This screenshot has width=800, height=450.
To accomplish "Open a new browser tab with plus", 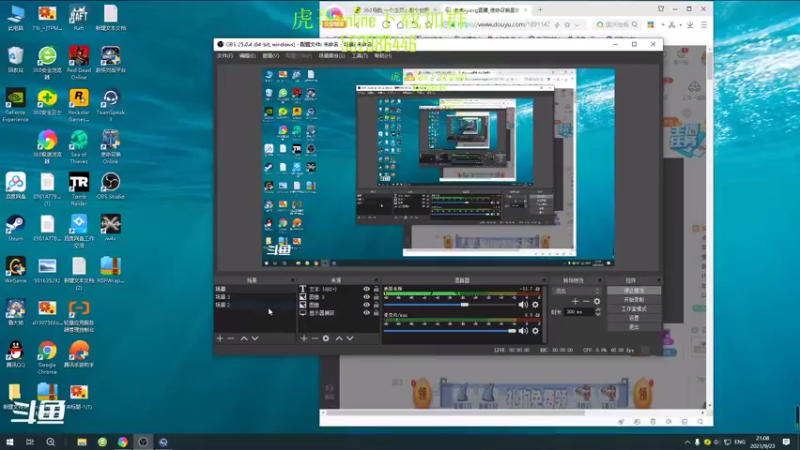I will pos(540,10).
